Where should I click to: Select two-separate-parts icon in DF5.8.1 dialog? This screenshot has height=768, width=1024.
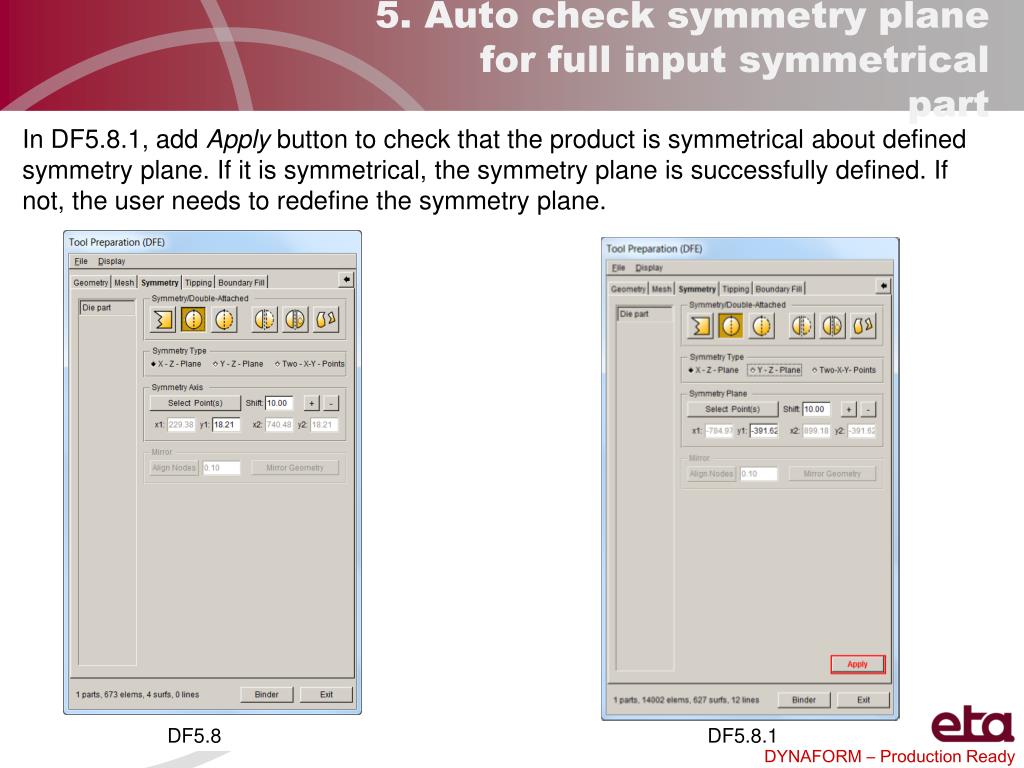[863, 325]
